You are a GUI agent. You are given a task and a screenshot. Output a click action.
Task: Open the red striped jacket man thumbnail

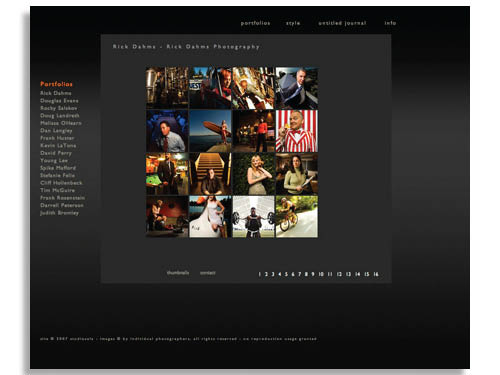pos(297,131)
